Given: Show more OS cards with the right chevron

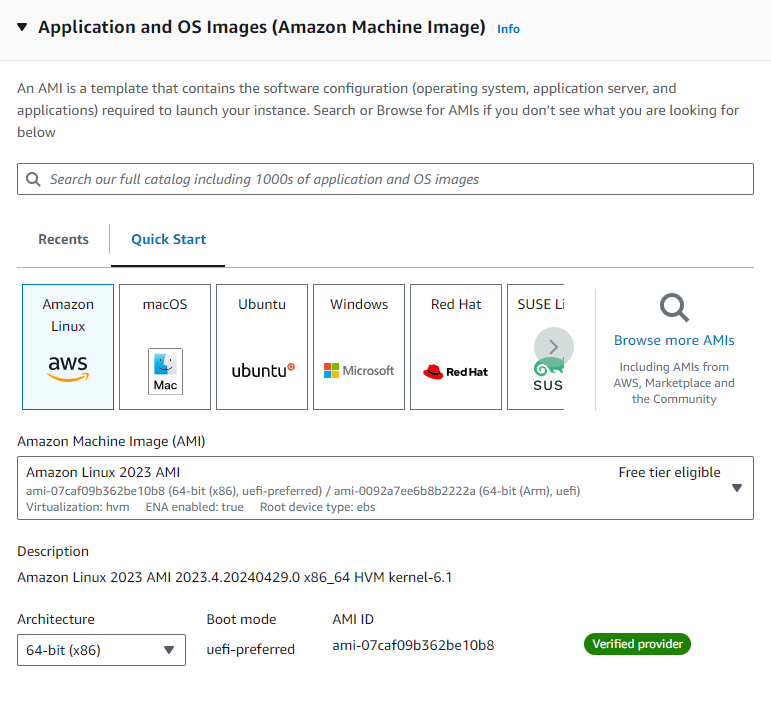Looking at the screenshot, I should (554, 347).
